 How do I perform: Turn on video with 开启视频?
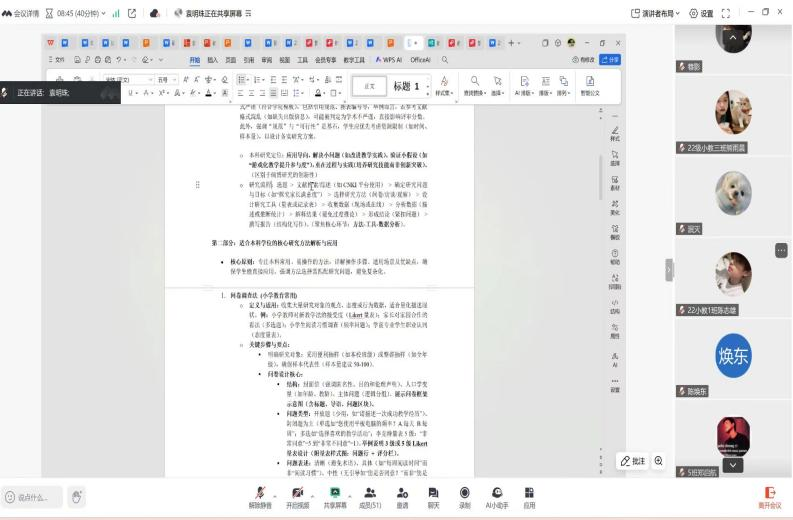tap(297, 493)
